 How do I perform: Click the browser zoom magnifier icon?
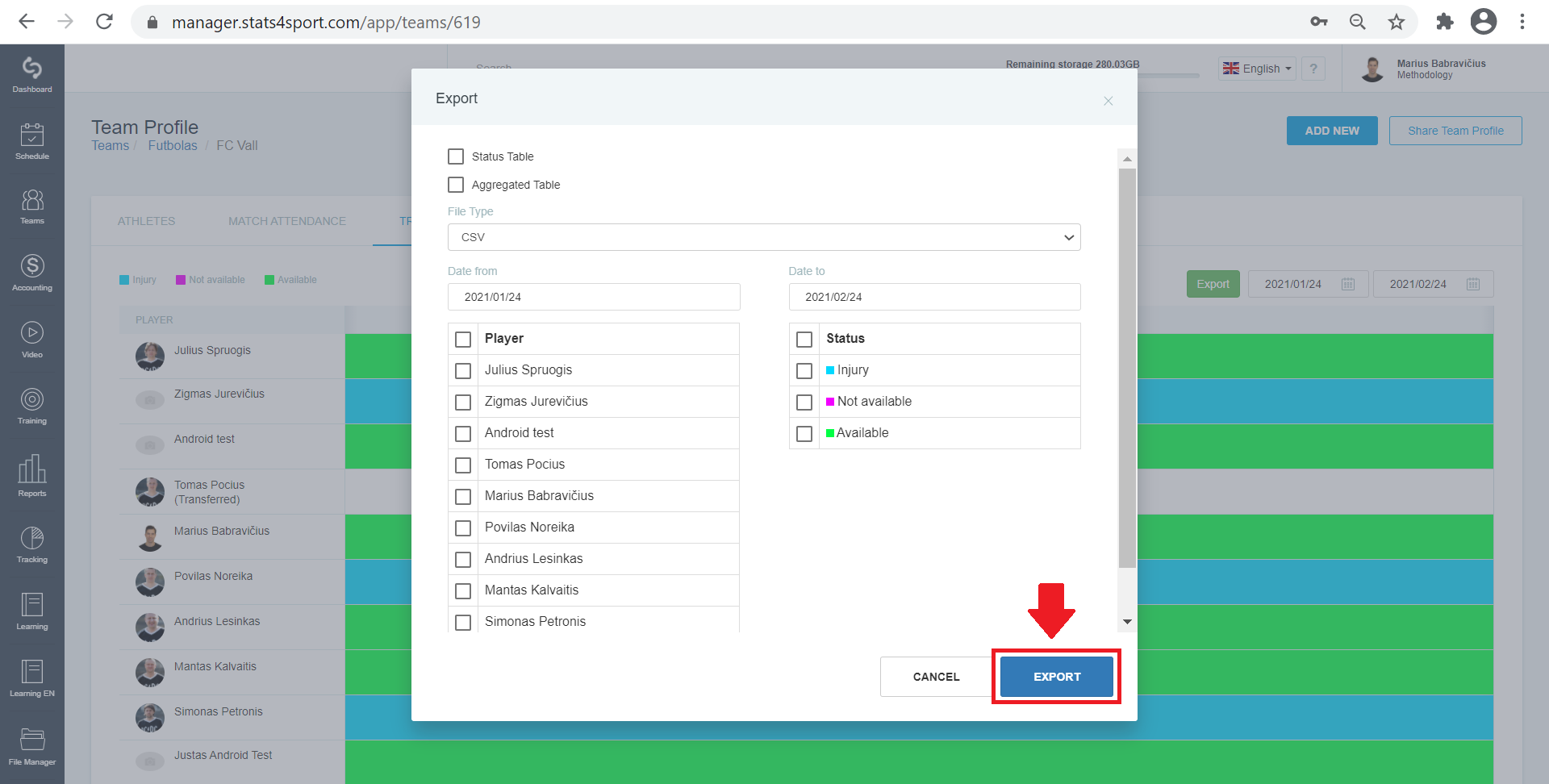[x=1358, y=22]
